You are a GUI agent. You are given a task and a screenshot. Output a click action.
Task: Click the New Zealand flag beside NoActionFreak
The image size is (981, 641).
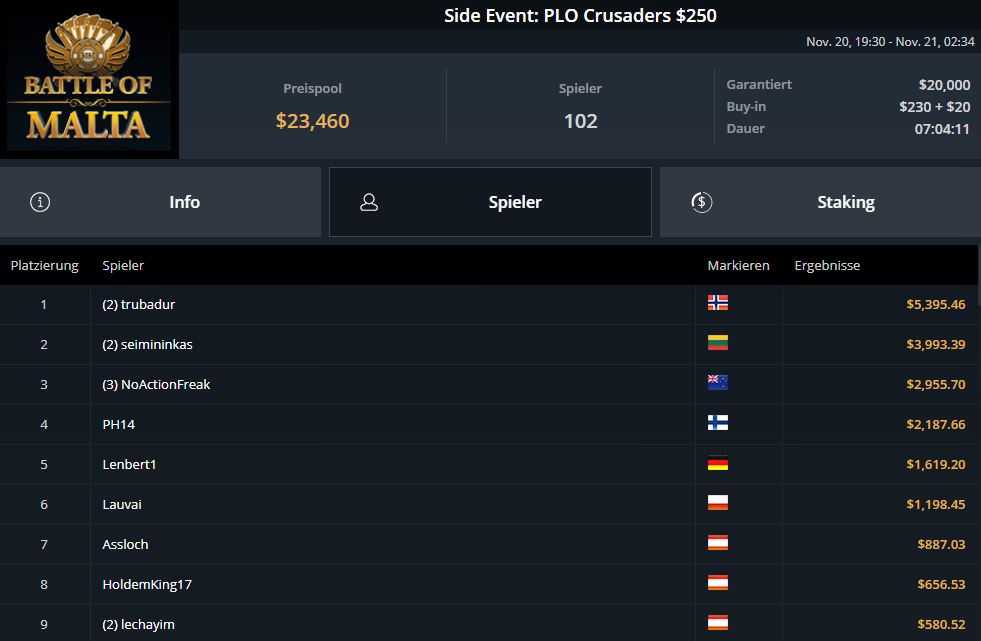click(x=717, y=383)
